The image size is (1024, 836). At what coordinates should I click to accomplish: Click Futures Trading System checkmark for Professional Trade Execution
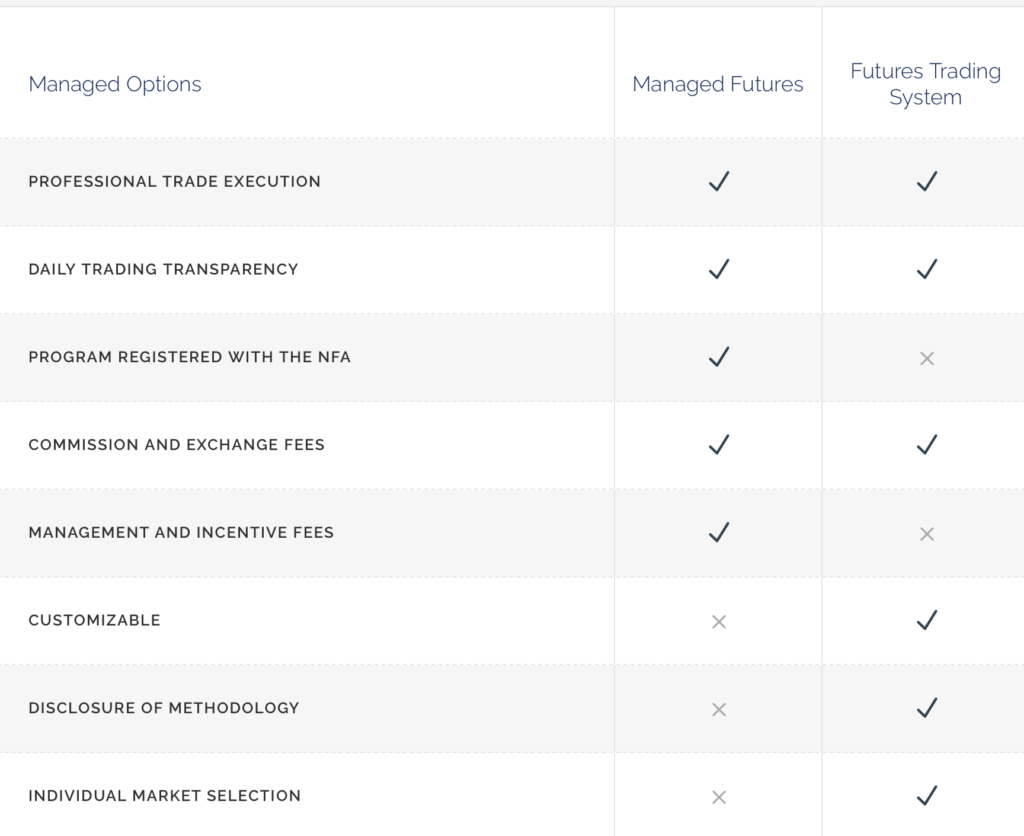(927, 181)
